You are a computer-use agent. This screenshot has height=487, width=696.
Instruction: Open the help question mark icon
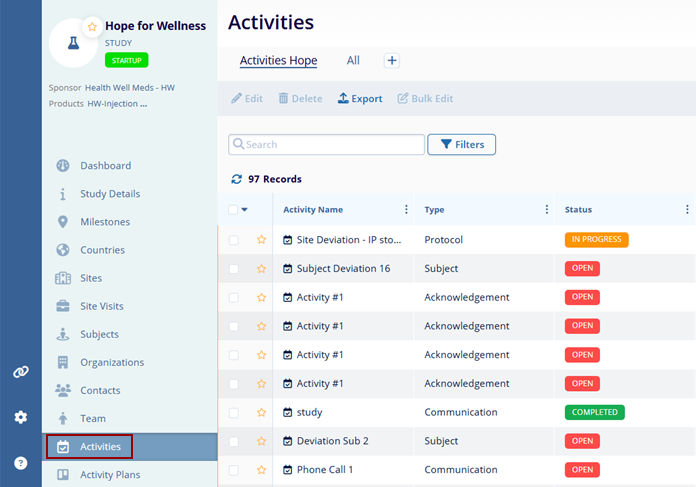pyautogui.click(x=20, y=463)
